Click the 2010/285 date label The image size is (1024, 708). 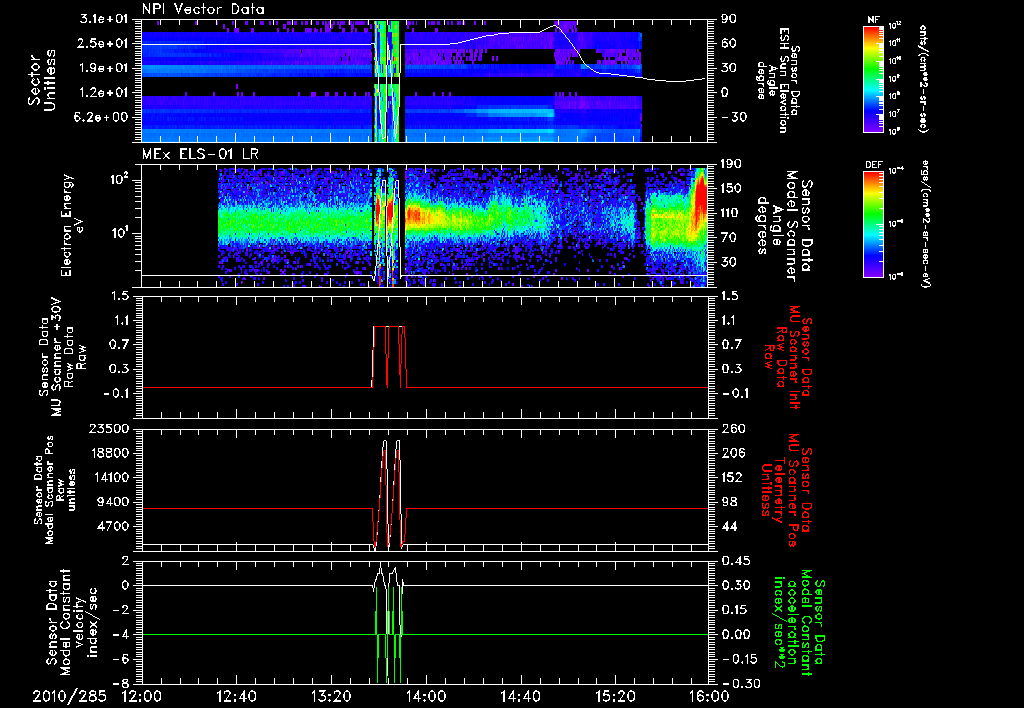(x=69, y=696)
